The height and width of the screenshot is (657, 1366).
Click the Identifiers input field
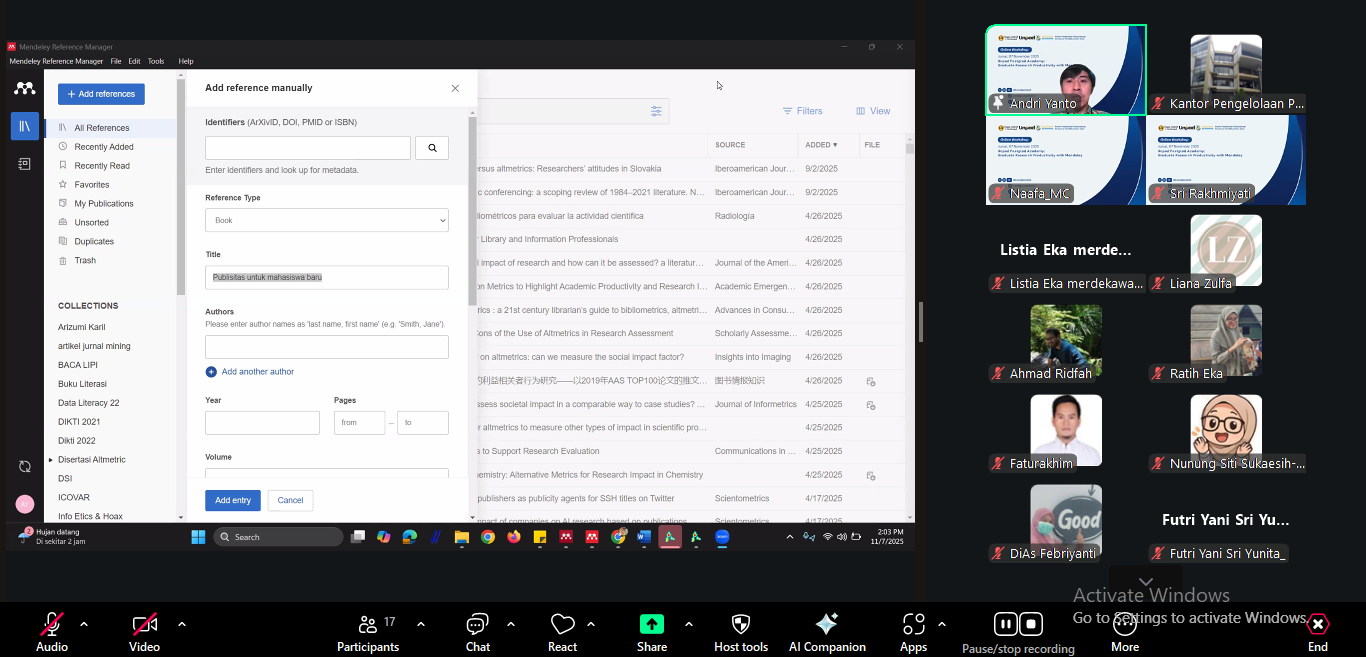click(308, 148)
